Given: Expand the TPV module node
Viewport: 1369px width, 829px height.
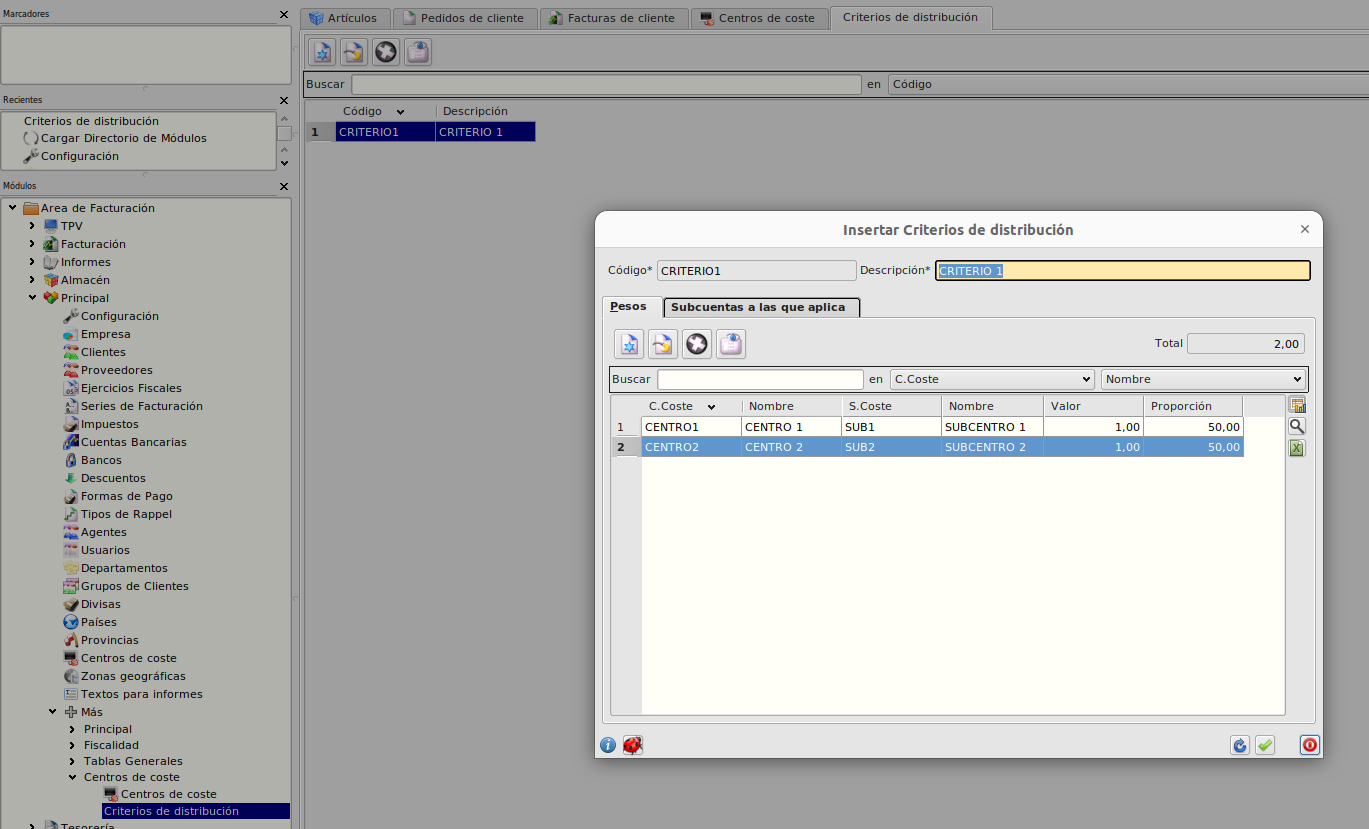Looking at the screenshot, I should [32, 226].
